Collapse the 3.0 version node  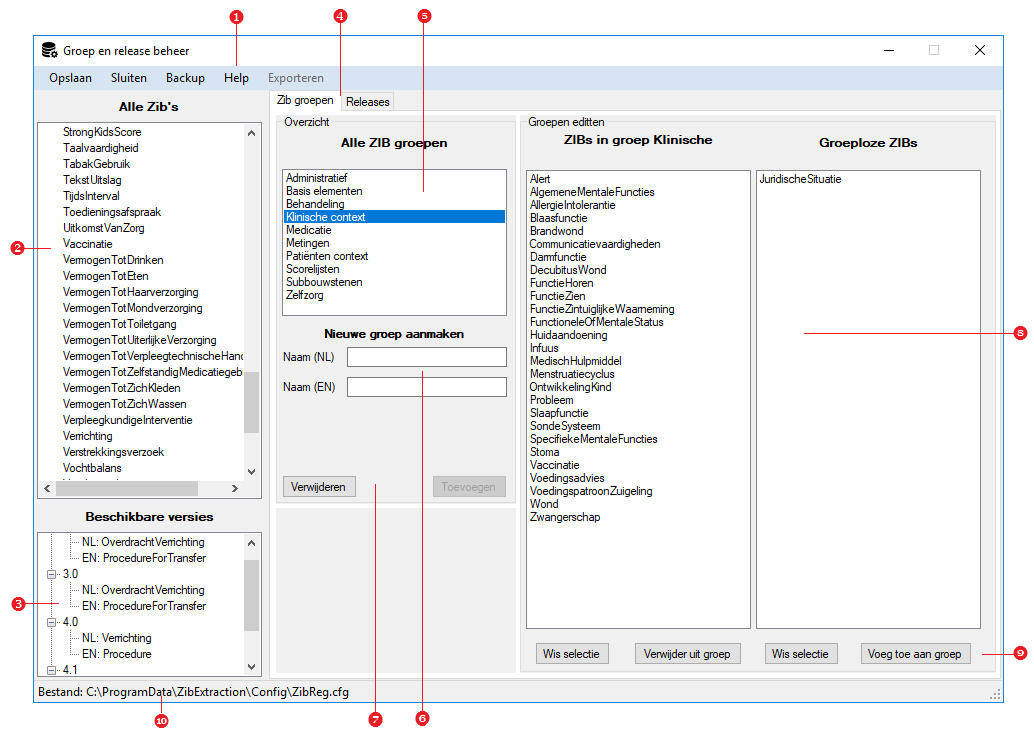click(51, 574)
